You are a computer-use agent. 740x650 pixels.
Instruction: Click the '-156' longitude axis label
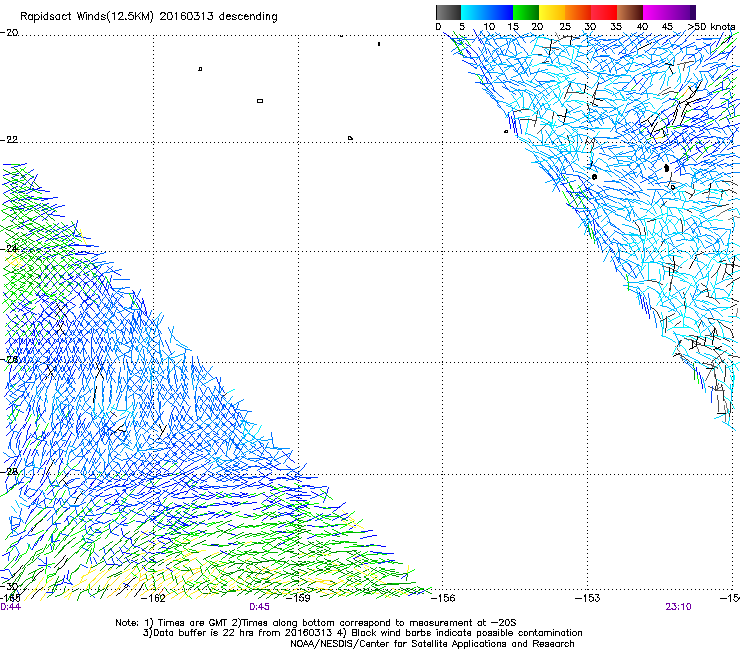coord(443,599)
